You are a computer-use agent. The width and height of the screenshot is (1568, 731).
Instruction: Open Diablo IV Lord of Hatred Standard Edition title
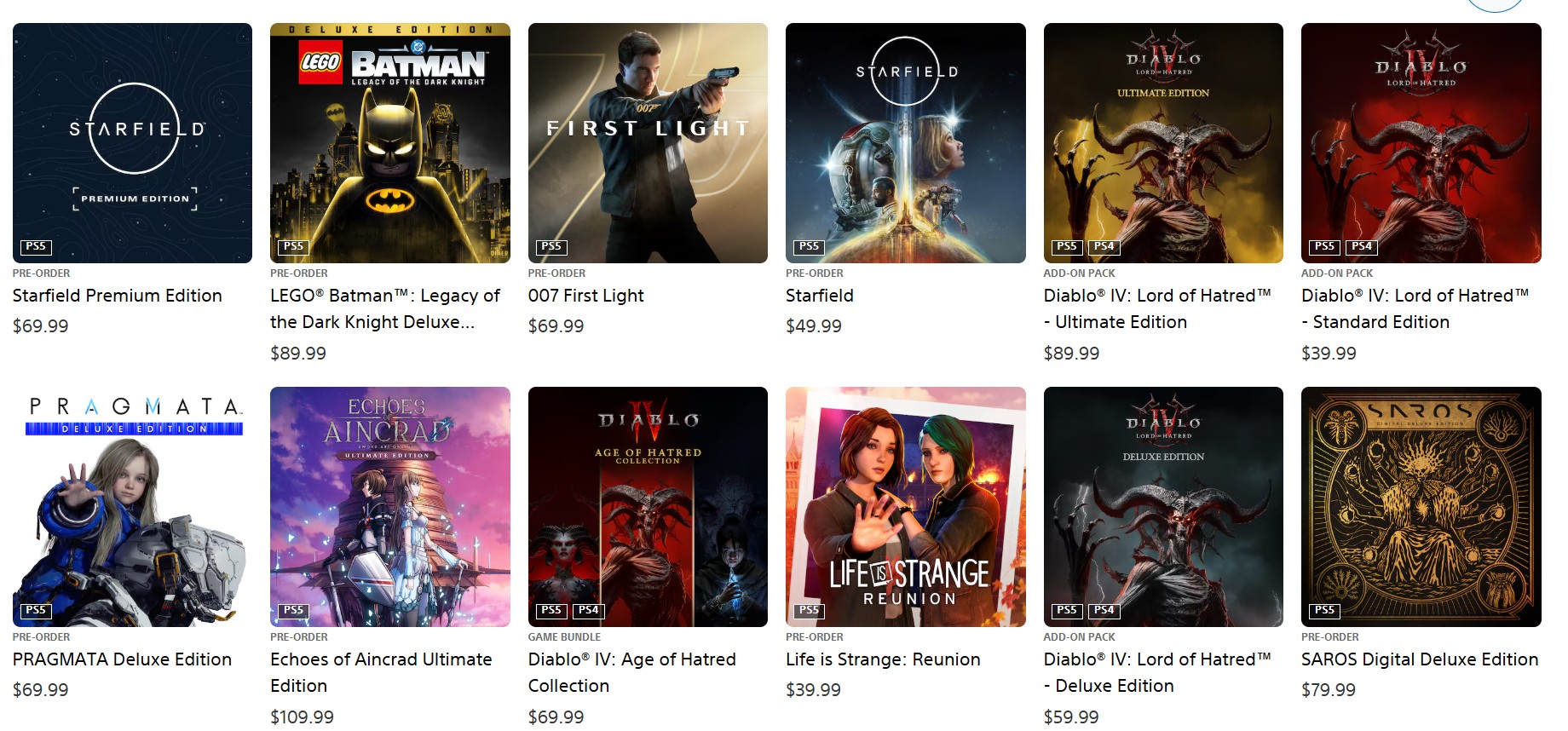point(1415,308)
